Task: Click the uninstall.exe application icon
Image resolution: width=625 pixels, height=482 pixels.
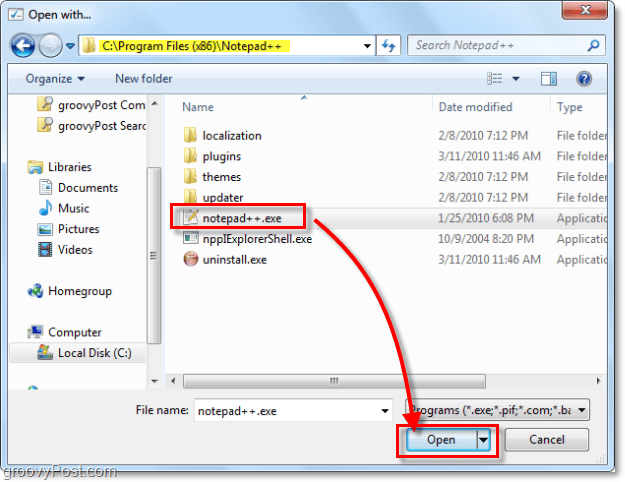Action: [x=191, y=259]
